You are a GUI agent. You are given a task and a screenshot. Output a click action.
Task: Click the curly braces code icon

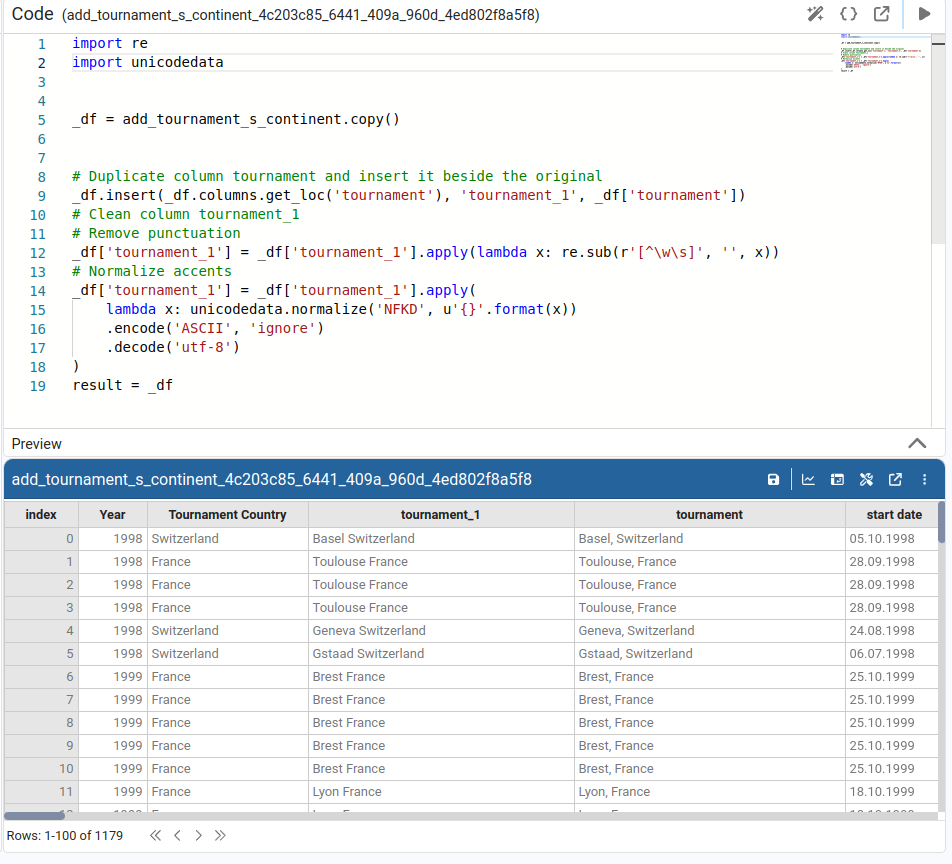pyautogui.click(x=848, y=14)
